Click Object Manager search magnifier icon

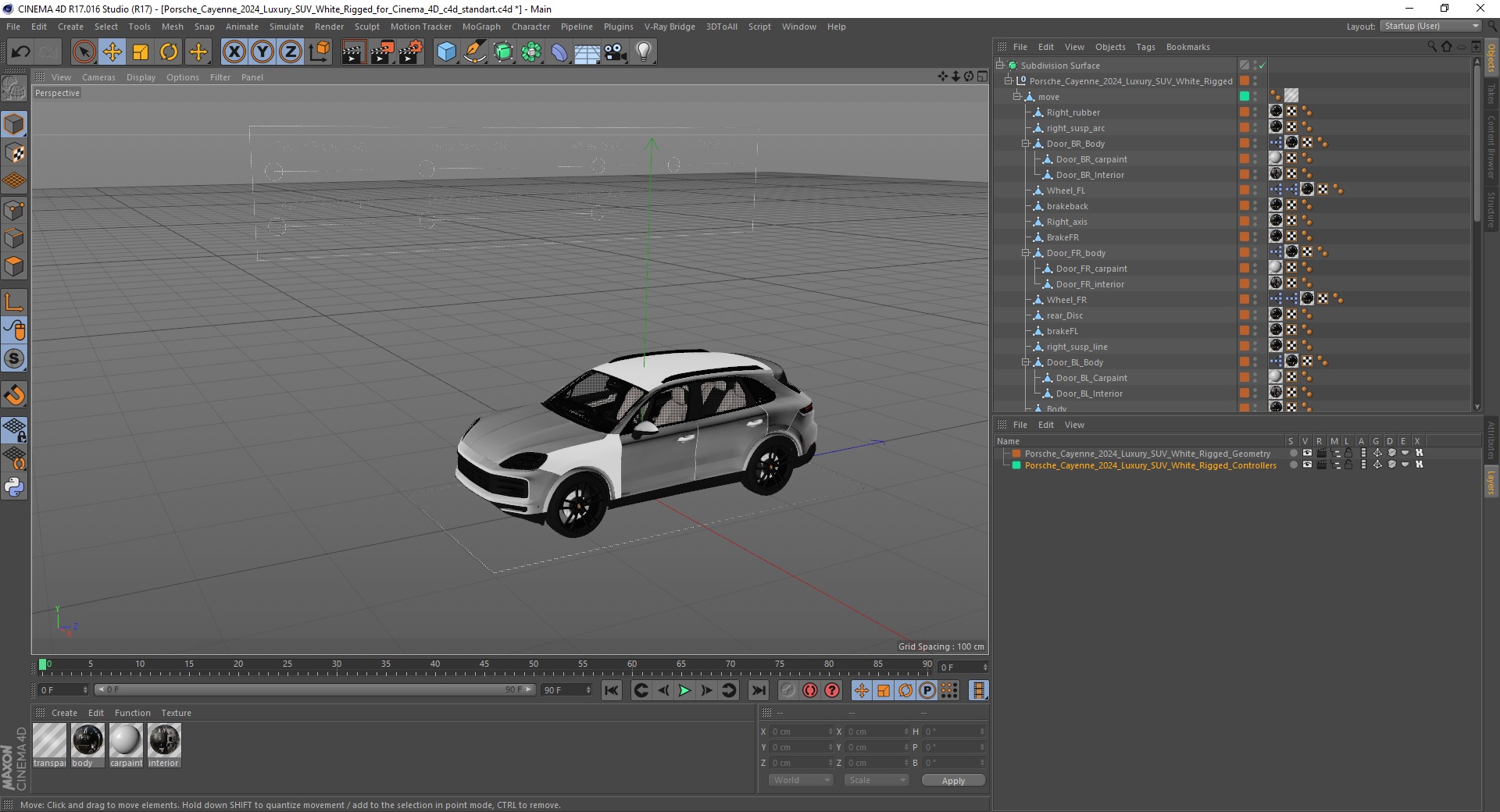click(1432, 47)
